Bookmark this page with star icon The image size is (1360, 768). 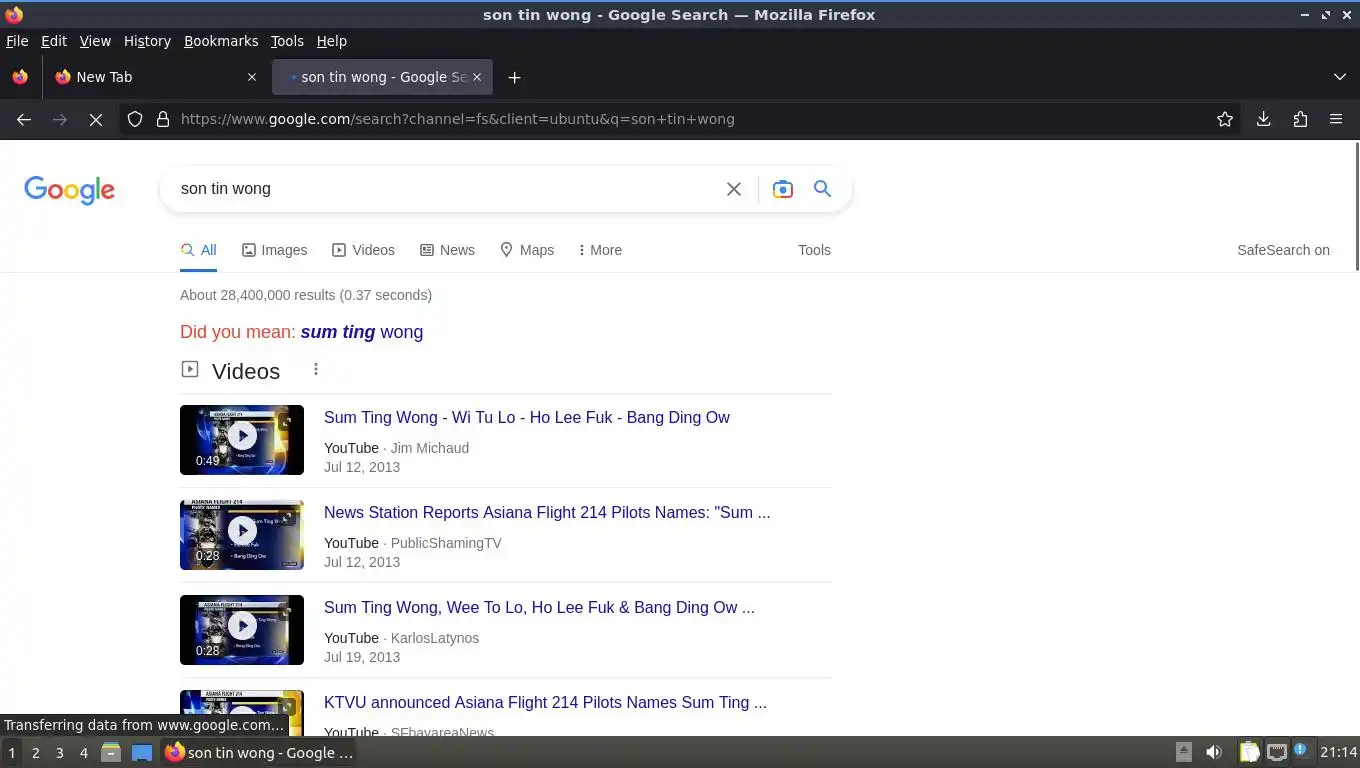tap(1225, 119)
